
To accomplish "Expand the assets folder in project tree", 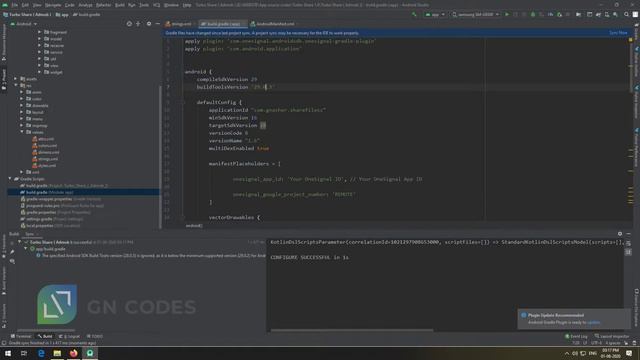I will (16, 79).
